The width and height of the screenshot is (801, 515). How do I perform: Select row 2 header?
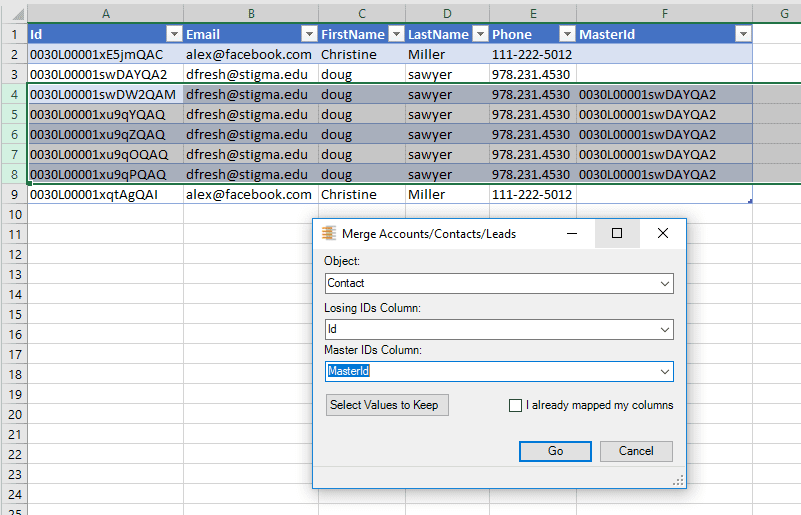click(14, 54)
